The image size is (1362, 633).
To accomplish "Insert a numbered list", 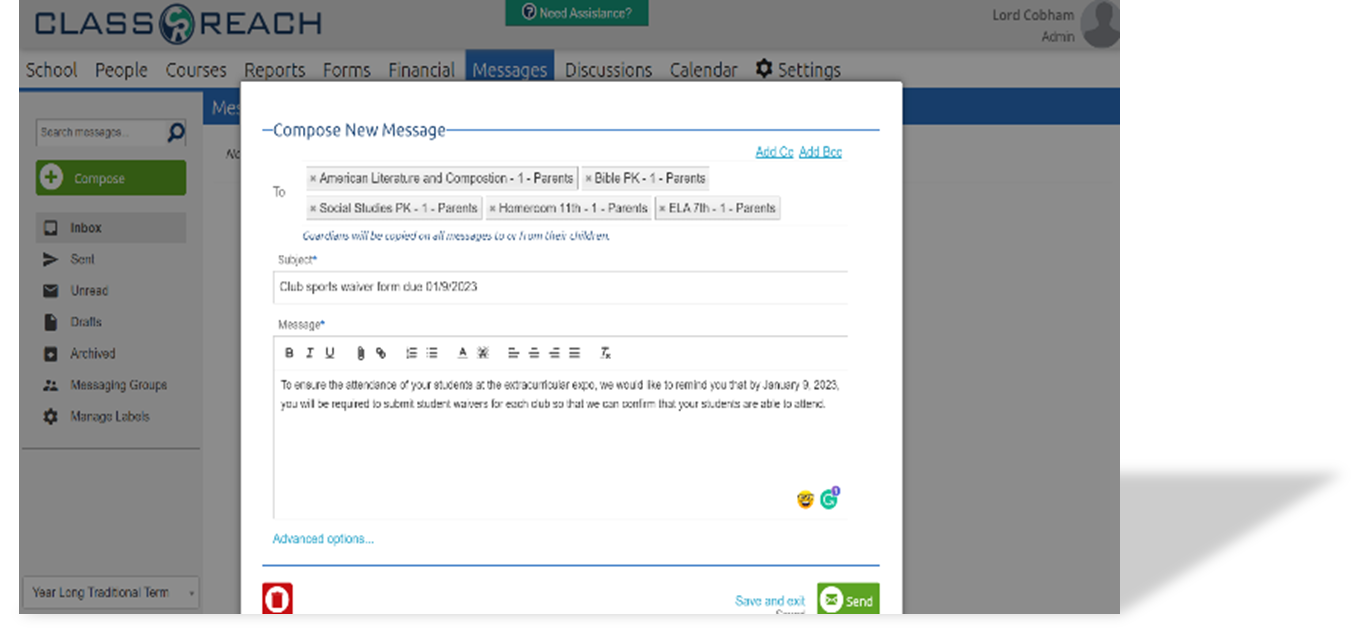I will tap(411, 353).
